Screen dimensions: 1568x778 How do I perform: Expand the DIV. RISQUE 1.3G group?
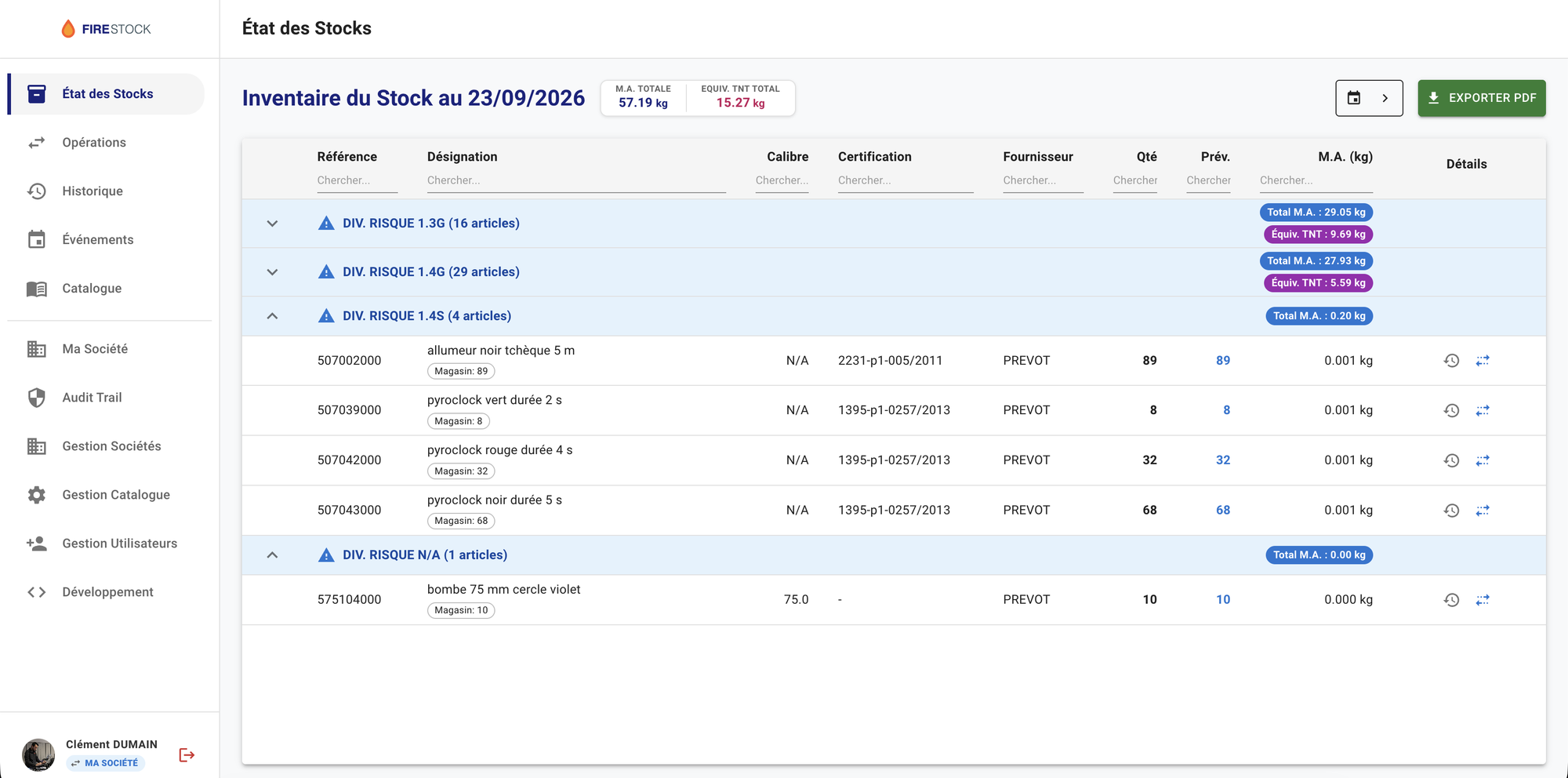pyautogui.click(x=272, y=224)
